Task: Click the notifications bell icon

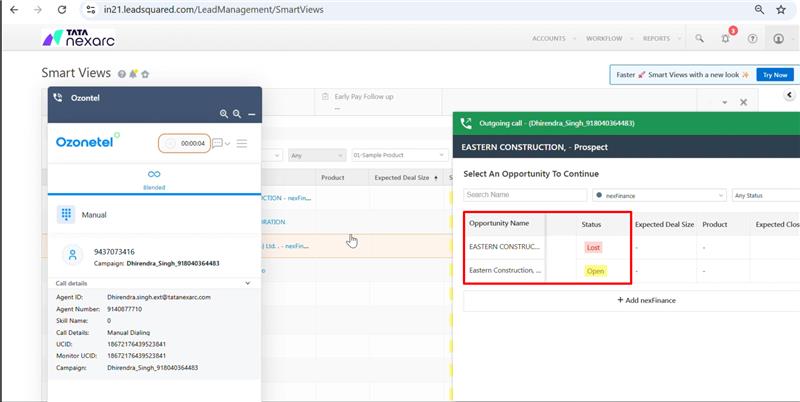Action: click(x=725, y=39)
